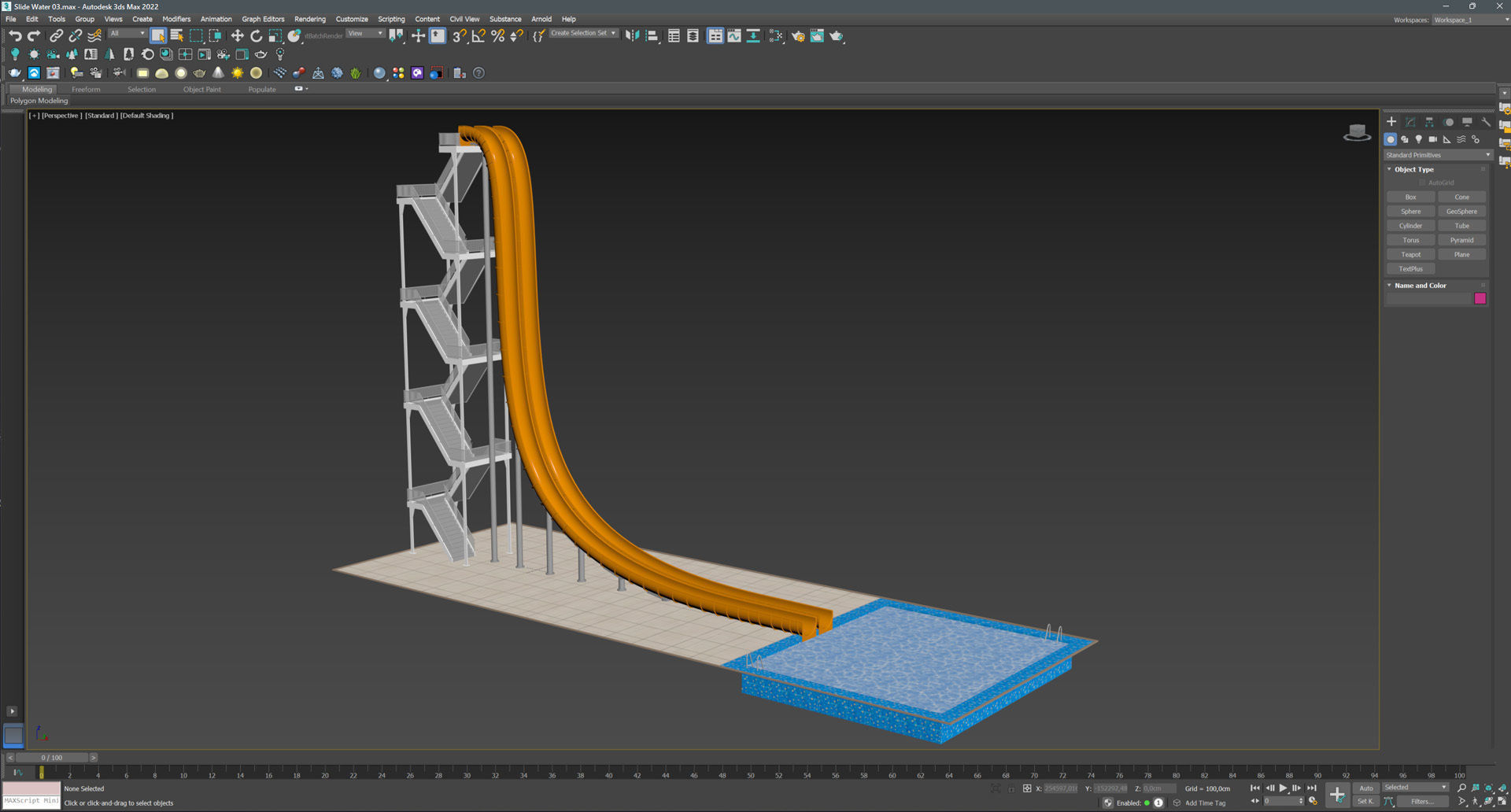Open the Utilities wrench panel icon
Screen dimensions: 1511x812
click(x=1486, y=122)
